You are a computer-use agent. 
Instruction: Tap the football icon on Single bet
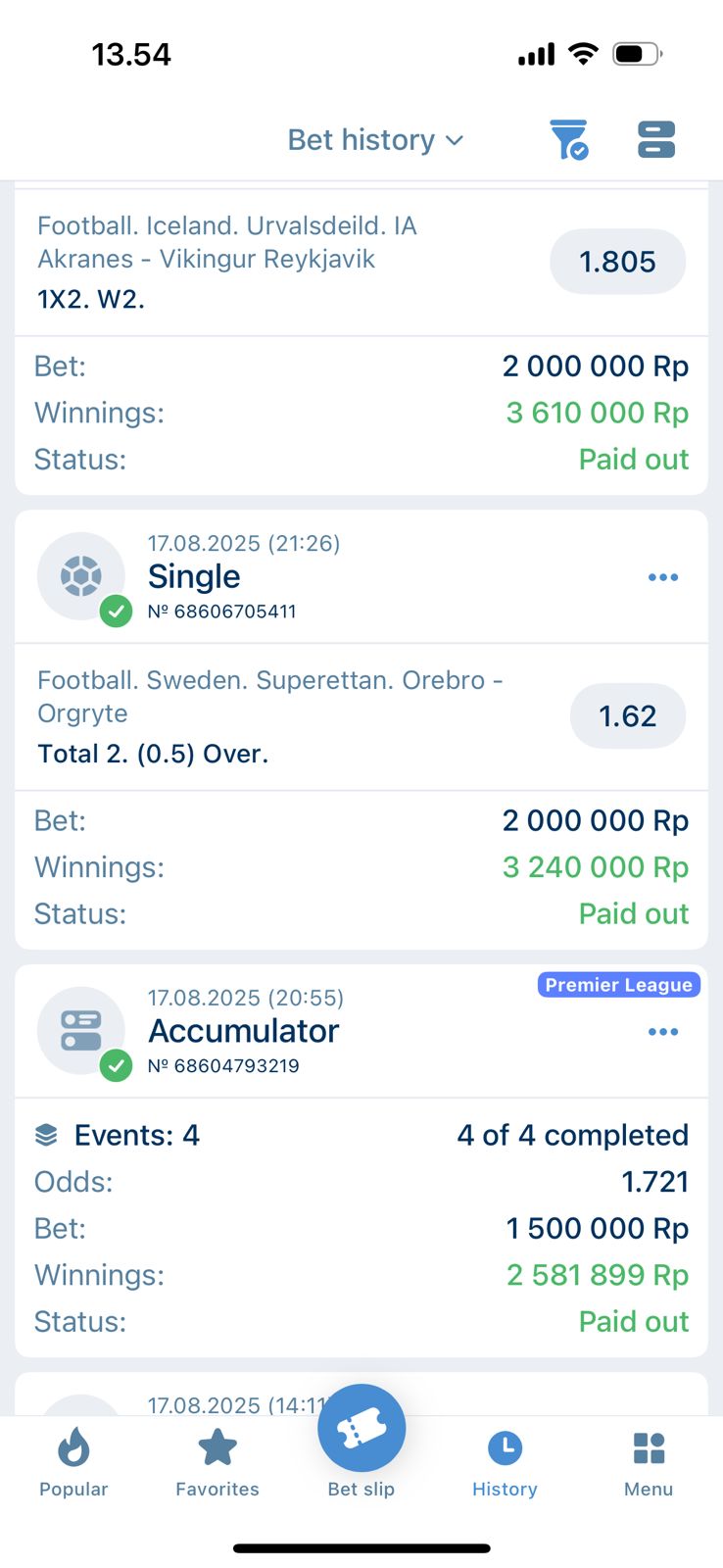(x=81, y=576)
